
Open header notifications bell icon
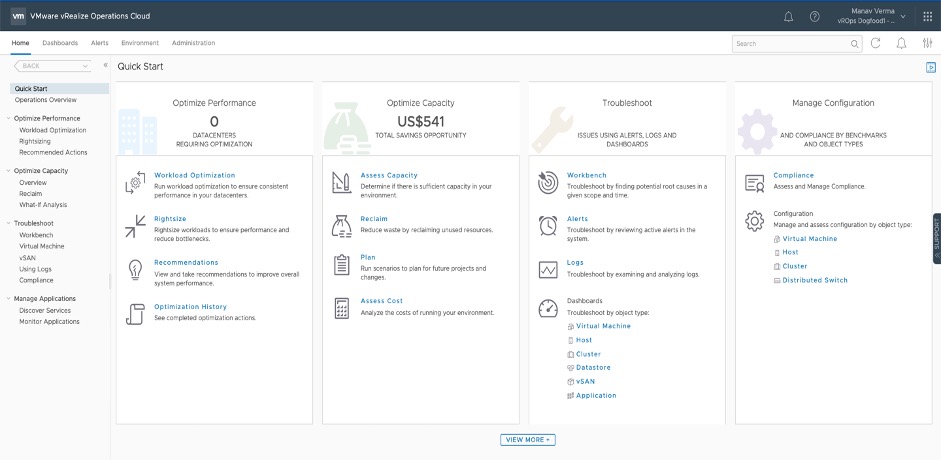[789, 17]
